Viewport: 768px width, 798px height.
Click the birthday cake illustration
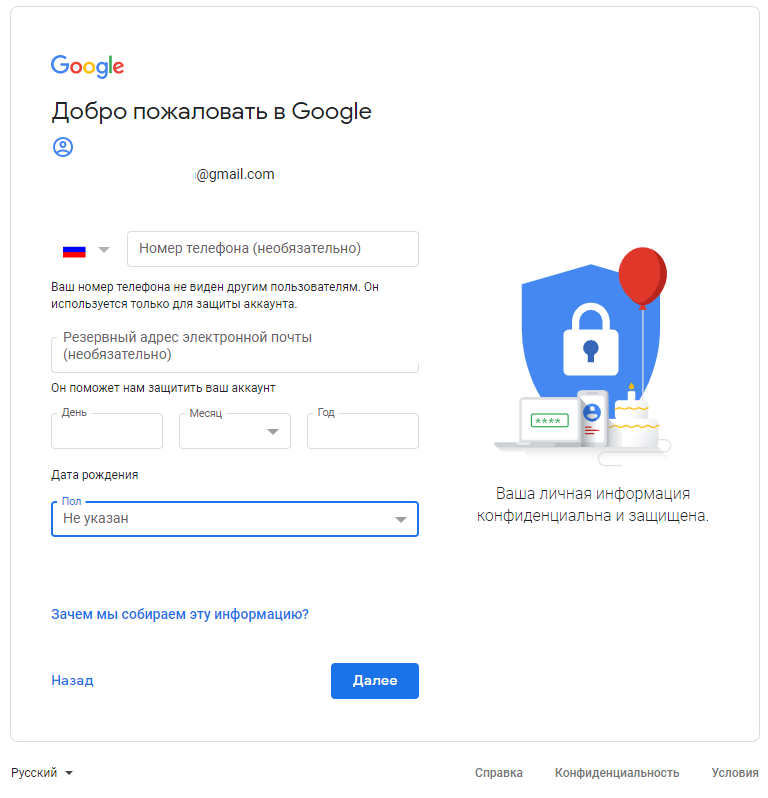pos(633,422)
